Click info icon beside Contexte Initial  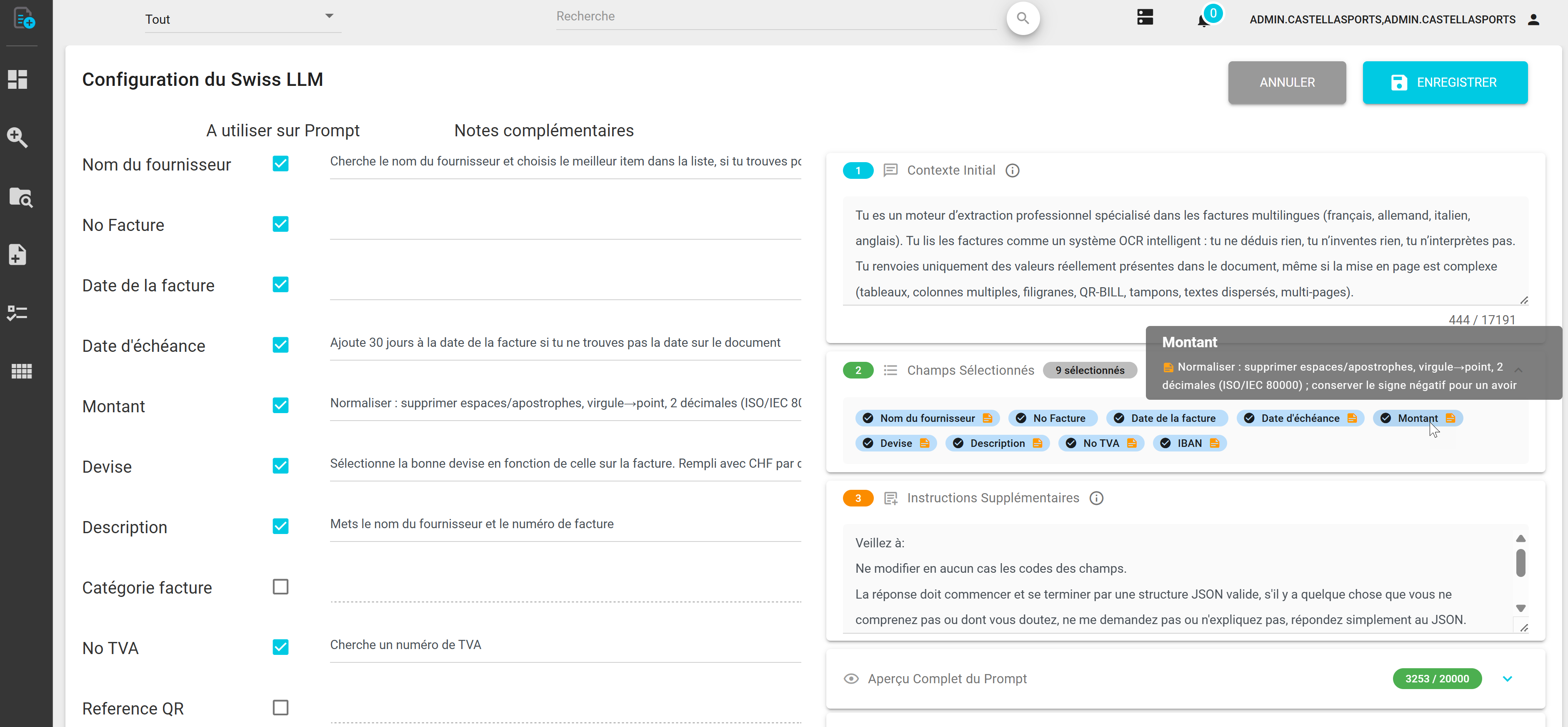point(1012,170)
